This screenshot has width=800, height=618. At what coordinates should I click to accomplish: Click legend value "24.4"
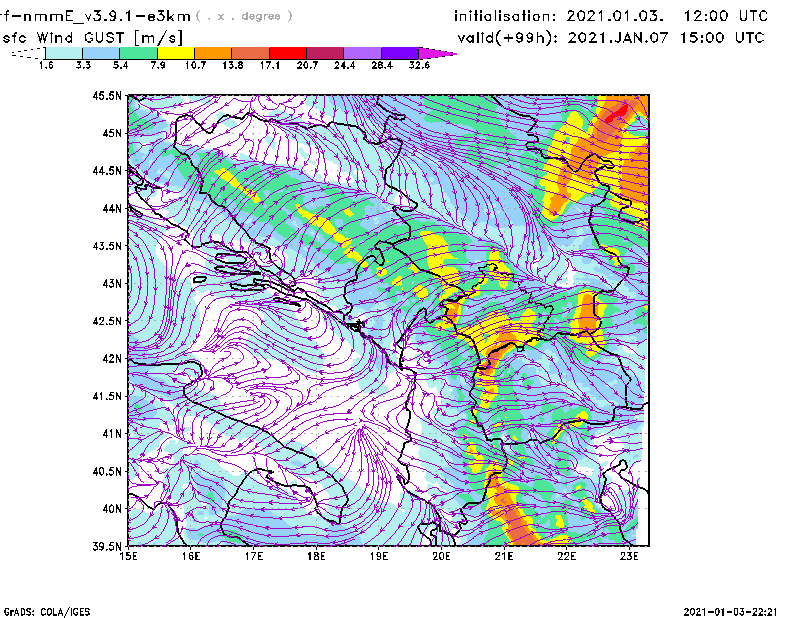click(x=344, y=65)
